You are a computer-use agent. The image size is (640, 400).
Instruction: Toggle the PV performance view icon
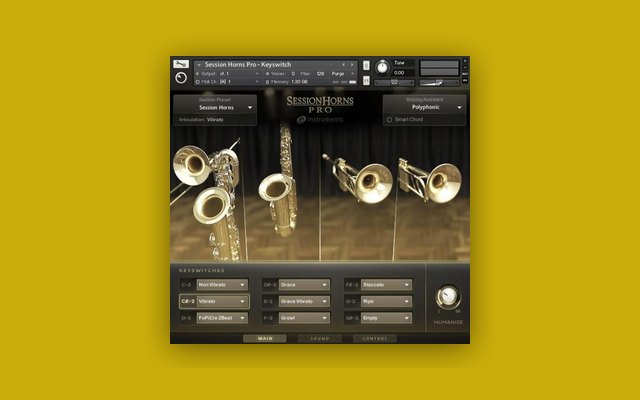(x=465, y=81)
